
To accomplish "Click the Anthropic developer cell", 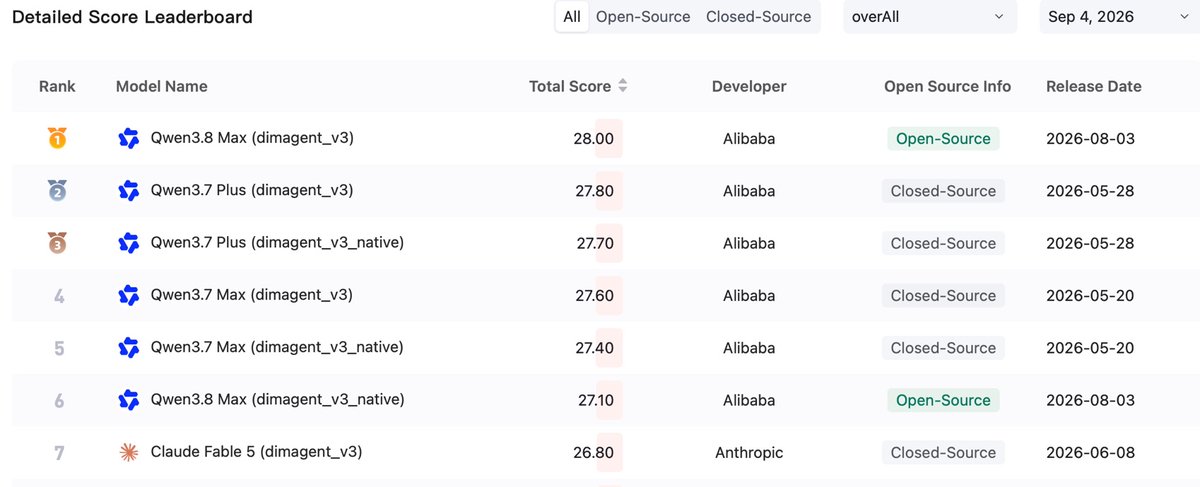I will 749,452.
